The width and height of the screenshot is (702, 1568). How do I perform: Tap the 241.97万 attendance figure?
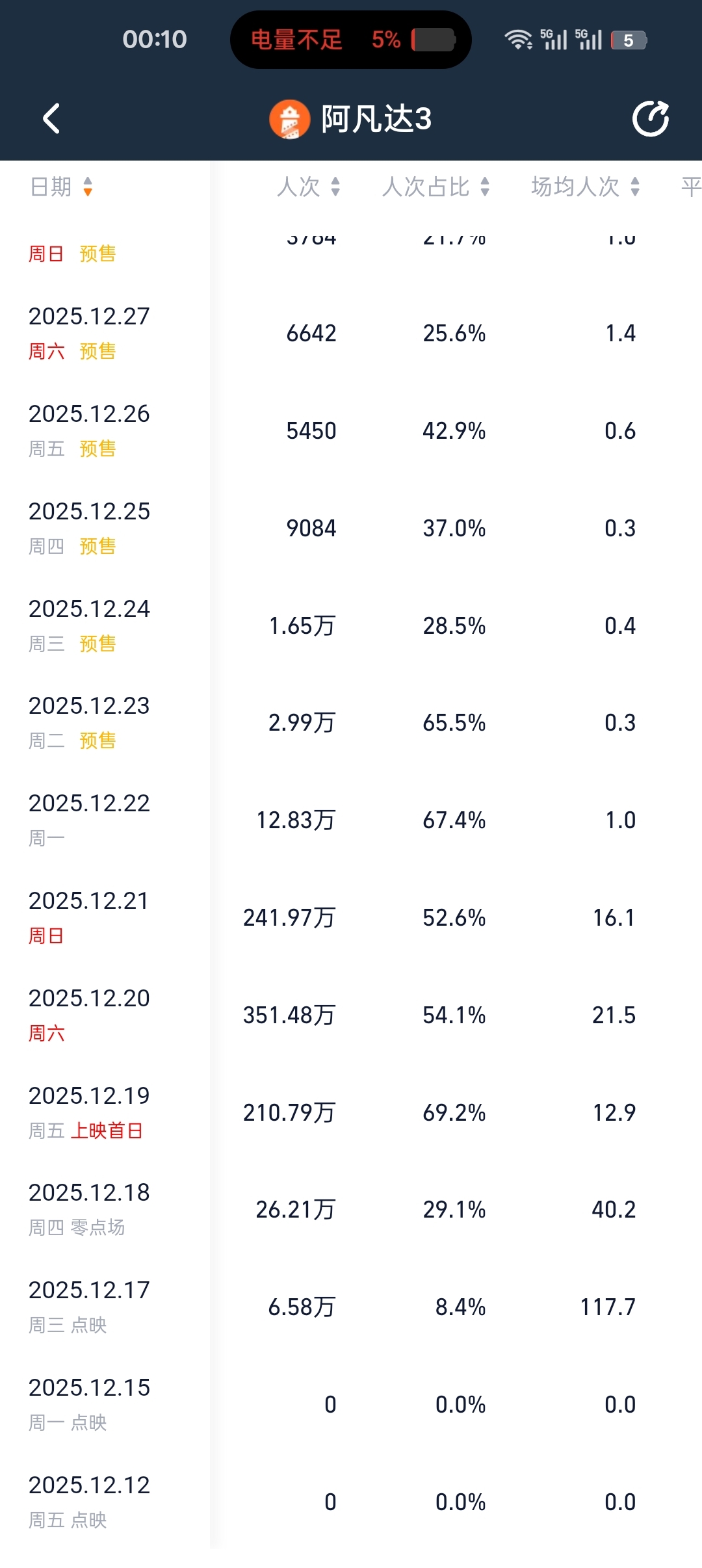[289, 917]
